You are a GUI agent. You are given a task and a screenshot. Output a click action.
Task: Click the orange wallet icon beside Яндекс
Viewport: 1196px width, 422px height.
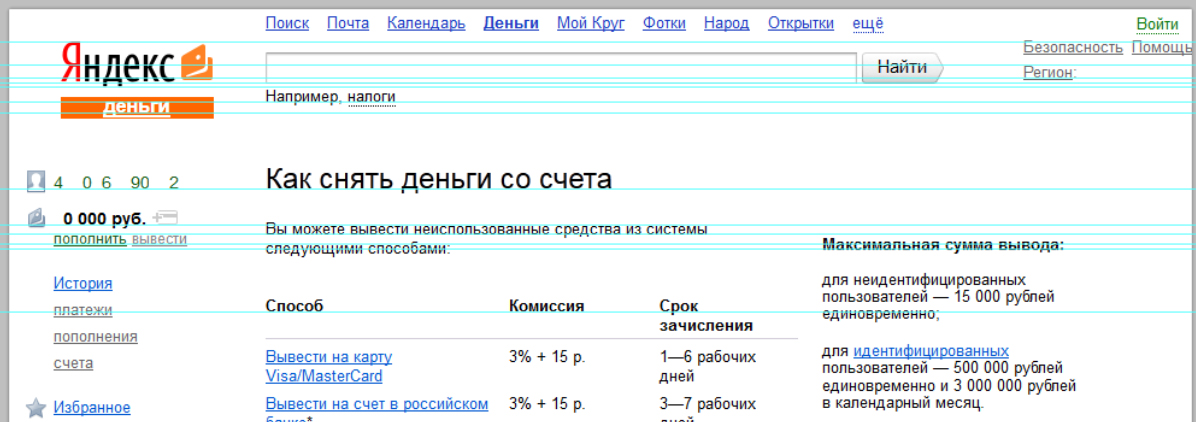(198, 63)
